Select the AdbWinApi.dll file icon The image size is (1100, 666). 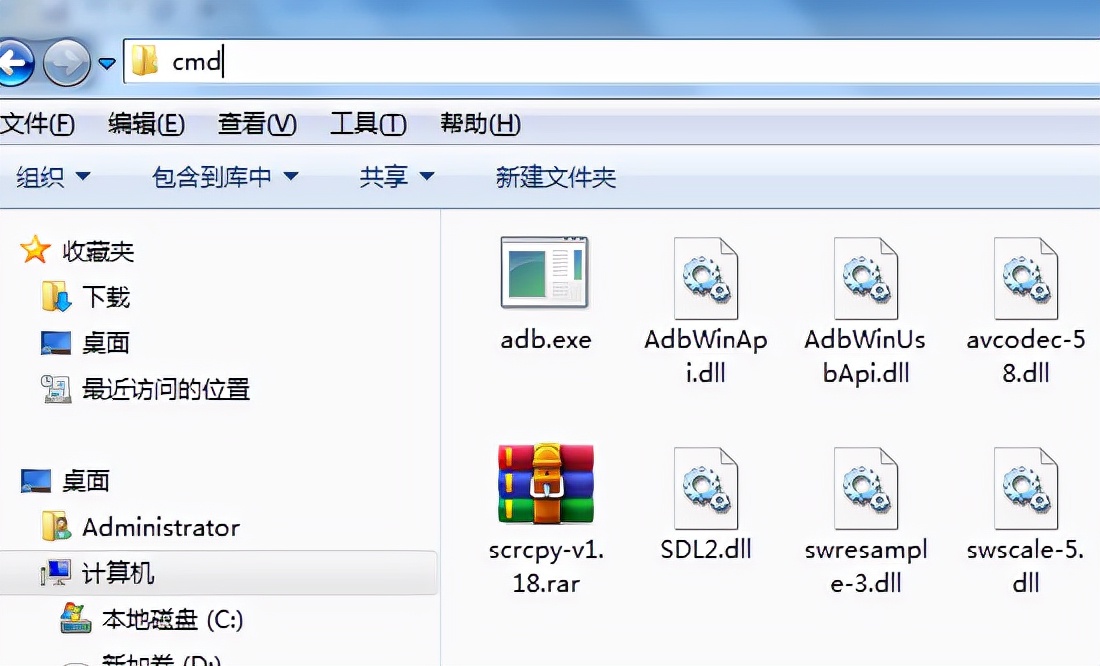706,279
